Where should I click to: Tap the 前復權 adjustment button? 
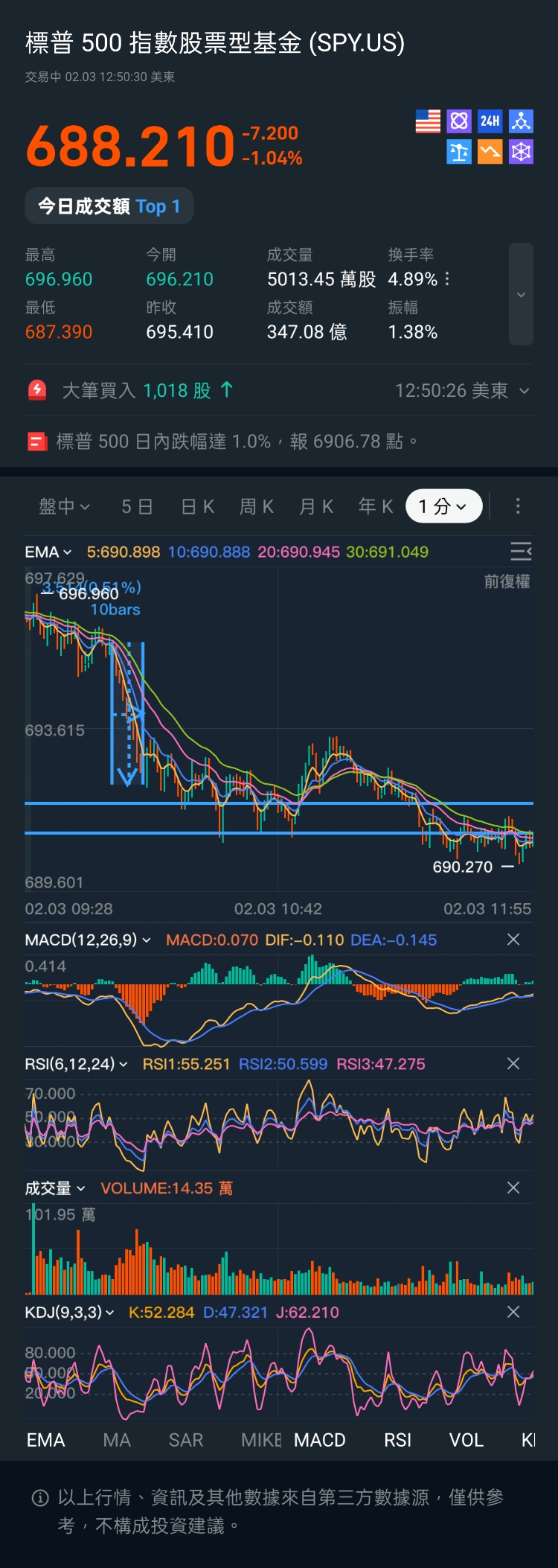[x=507, y=581]
